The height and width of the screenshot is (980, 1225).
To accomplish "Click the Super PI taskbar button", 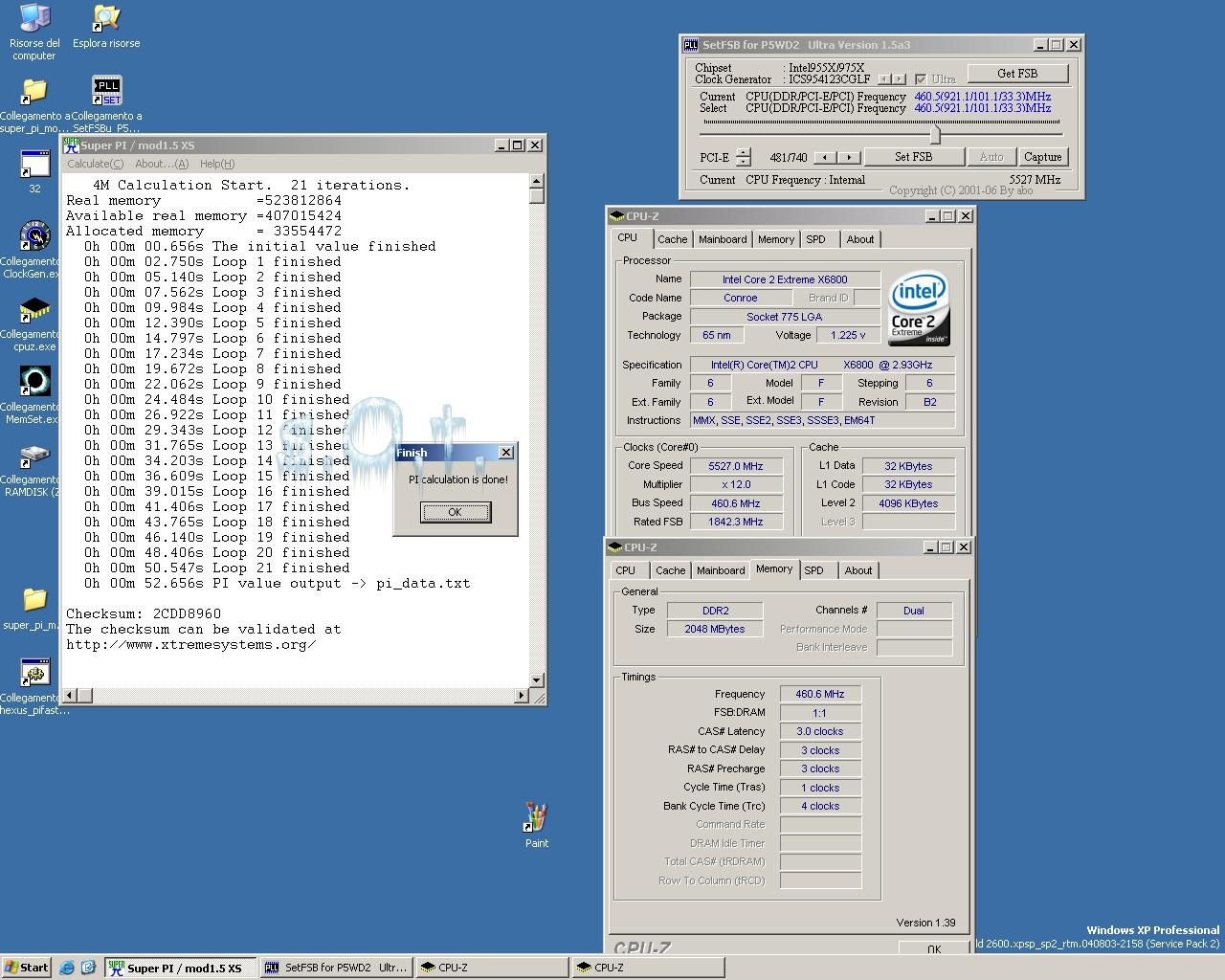I will (181, 968).
